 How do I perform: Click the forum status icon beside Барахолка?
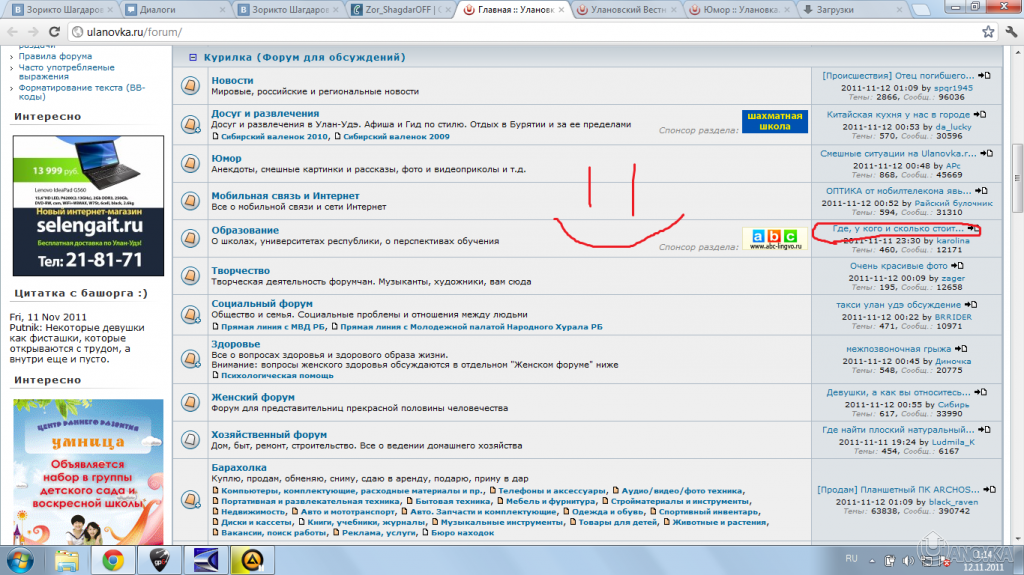point(191,500)
